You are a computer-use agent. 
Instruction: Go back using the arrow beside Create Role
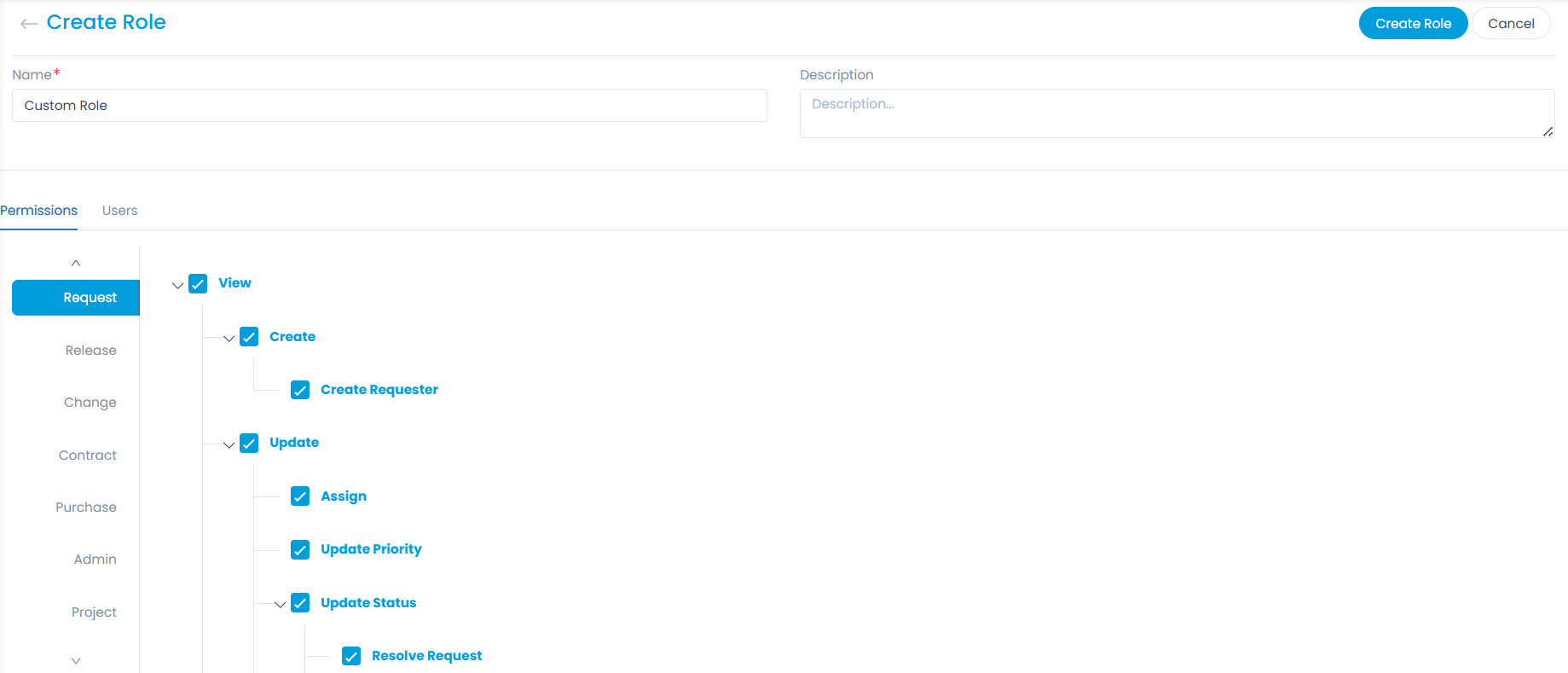pos(29,24)
